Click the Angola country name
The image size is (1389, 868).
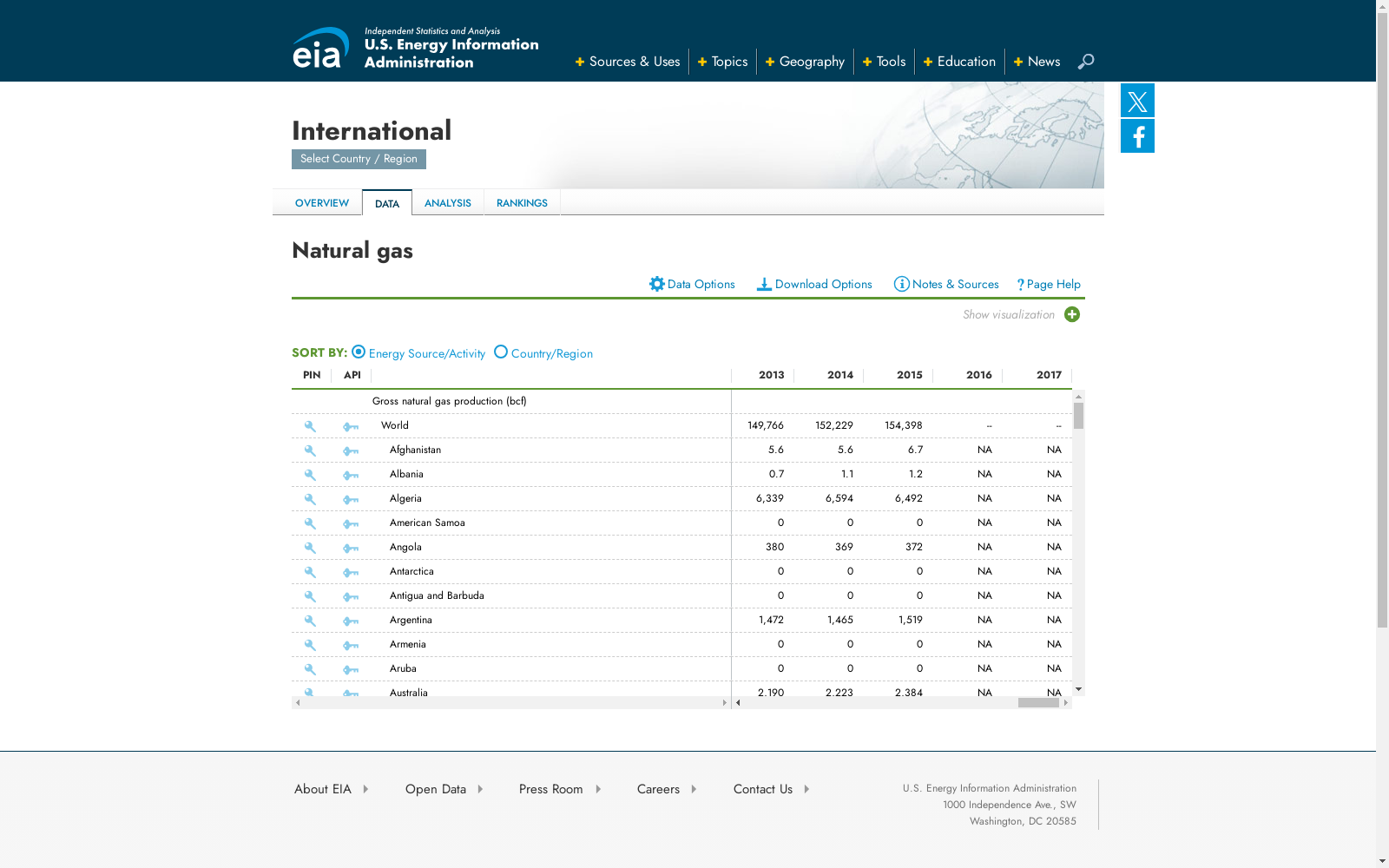405,547
